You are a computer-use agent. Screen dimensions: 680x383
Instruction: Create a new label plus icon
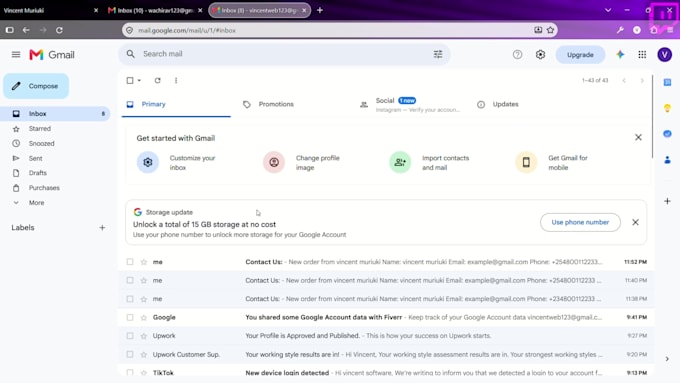point(102,227)
